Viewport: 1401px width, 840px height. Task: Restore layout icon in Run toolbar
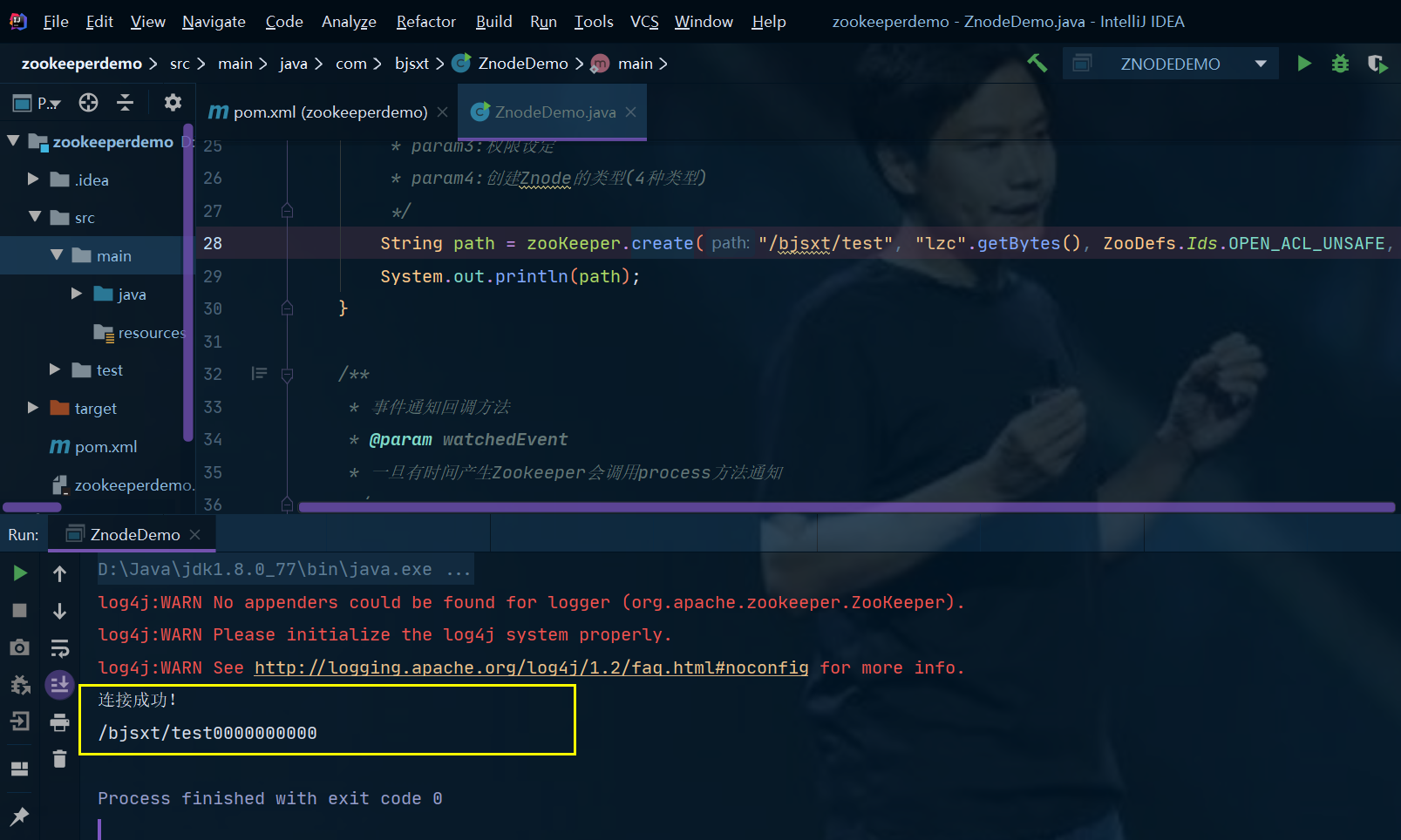[x=20, y=769]
